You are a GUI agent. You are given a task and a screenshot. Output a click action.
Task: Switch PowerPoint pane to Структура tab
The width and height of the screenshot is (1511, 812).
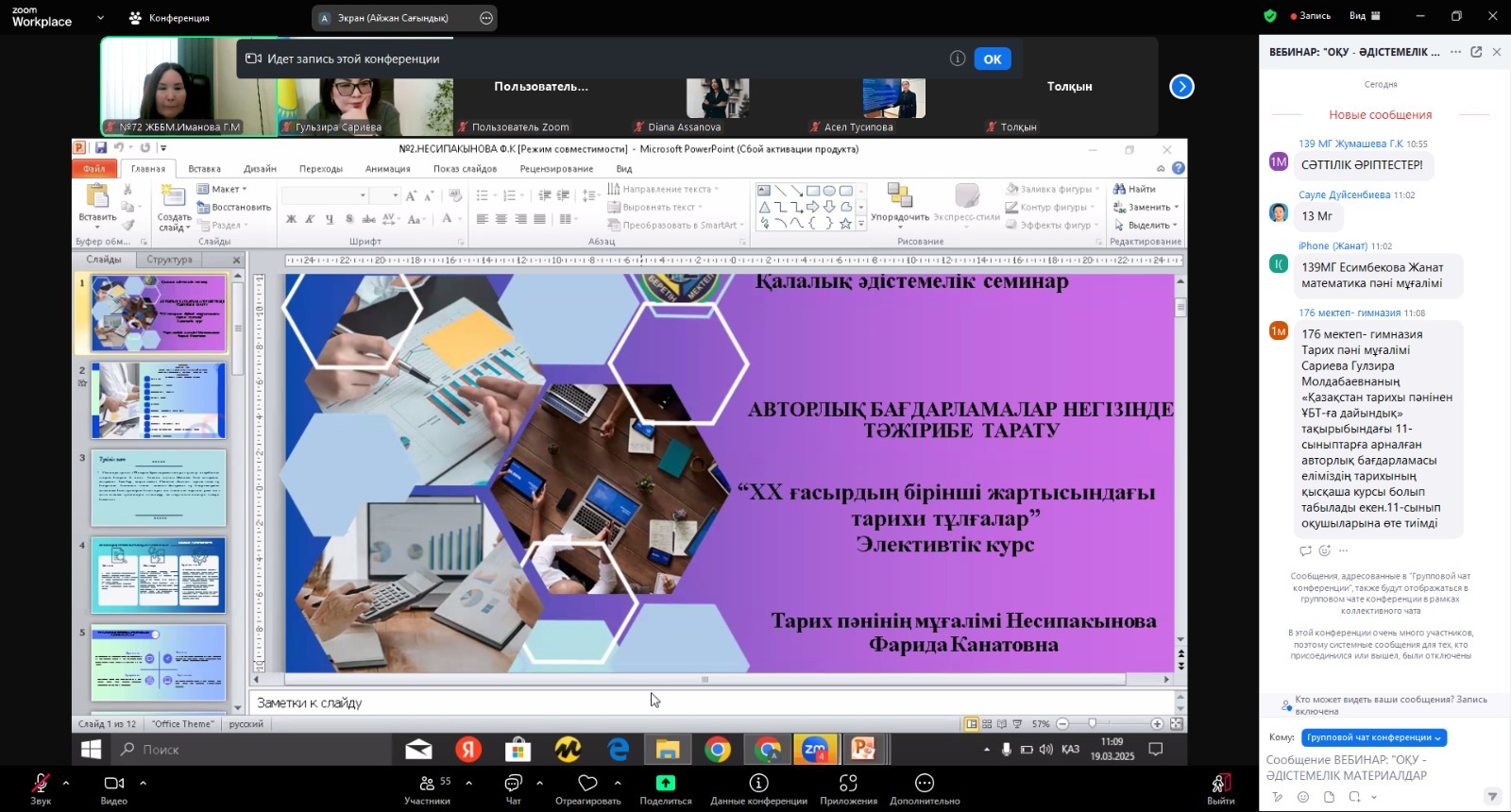point(170,260)
